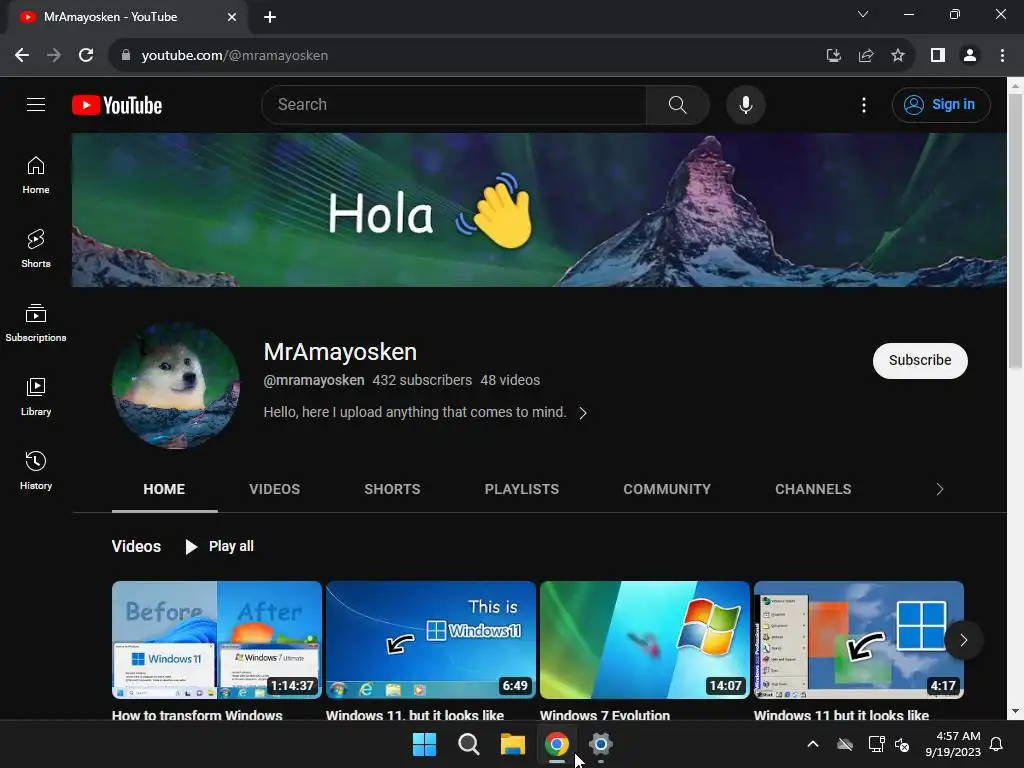Open notifications bell in tray

[997, 744]
